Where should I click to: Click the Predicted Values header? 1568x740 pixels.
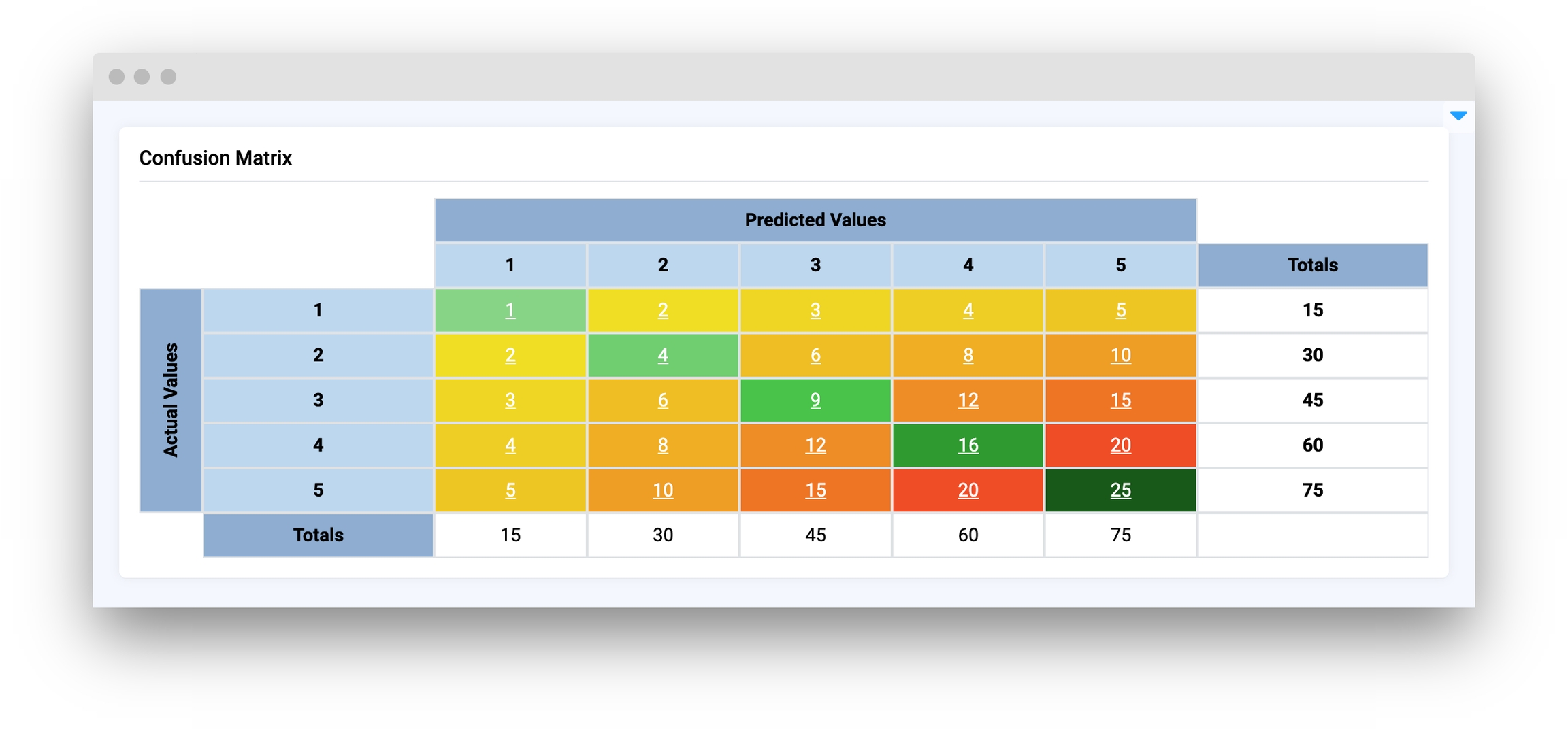(815, 220)
